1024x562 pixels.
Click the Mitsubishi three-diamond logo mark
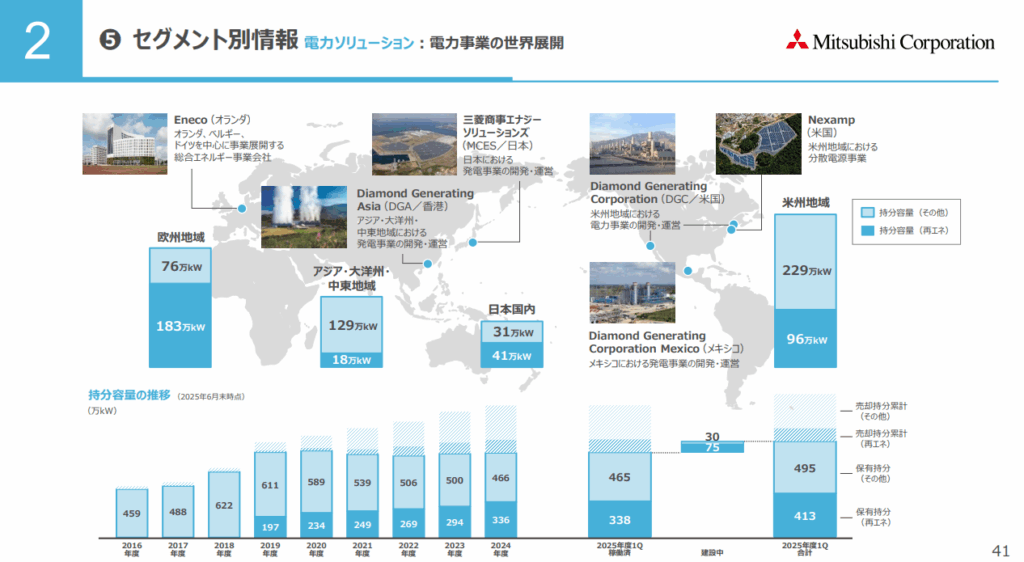click(797, 40)
